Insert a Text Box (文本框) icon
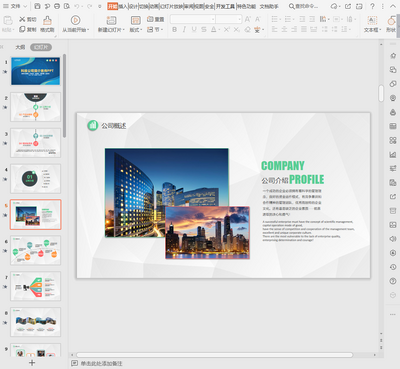Screen dimensions: 400x369 [372, 20]
